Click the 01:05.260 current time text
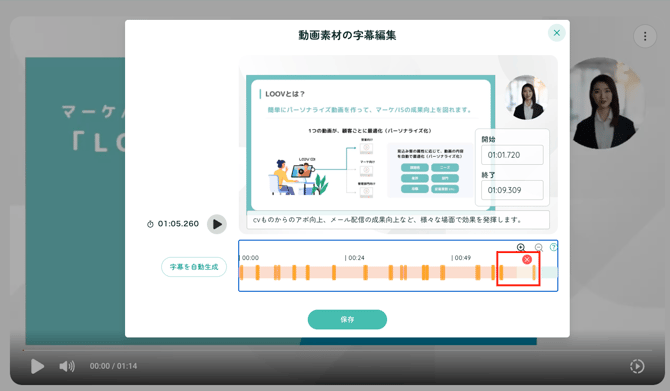 pos(178,224)
